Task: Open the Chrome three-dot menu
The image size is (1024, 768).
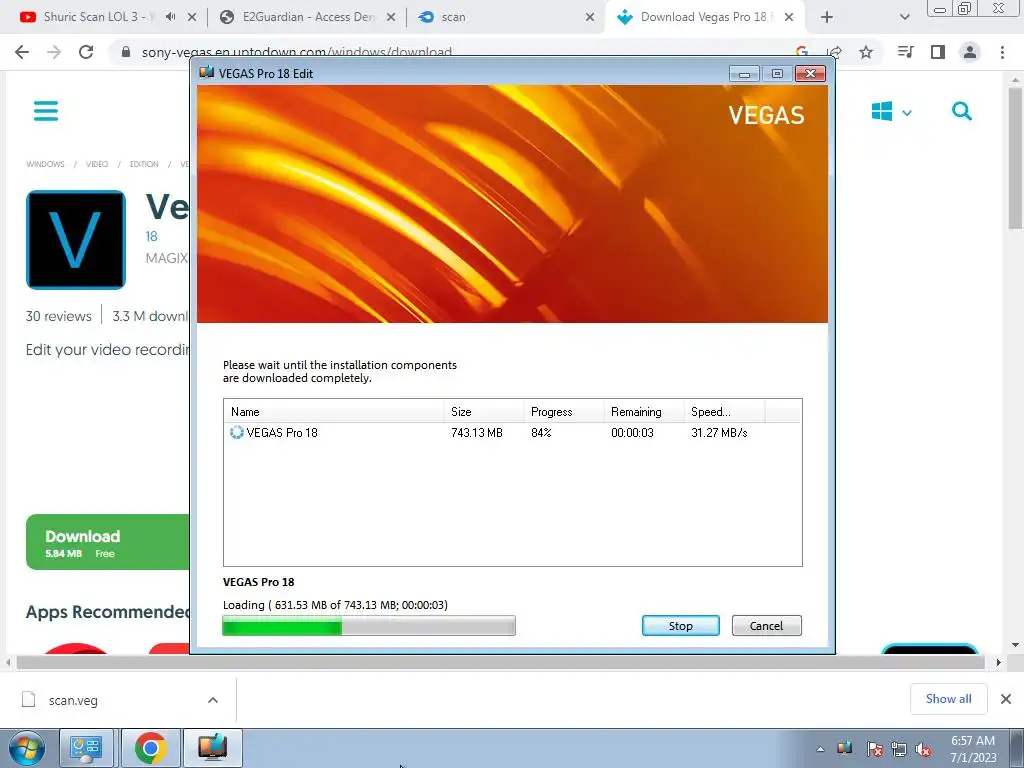Action: point(1002,52)
